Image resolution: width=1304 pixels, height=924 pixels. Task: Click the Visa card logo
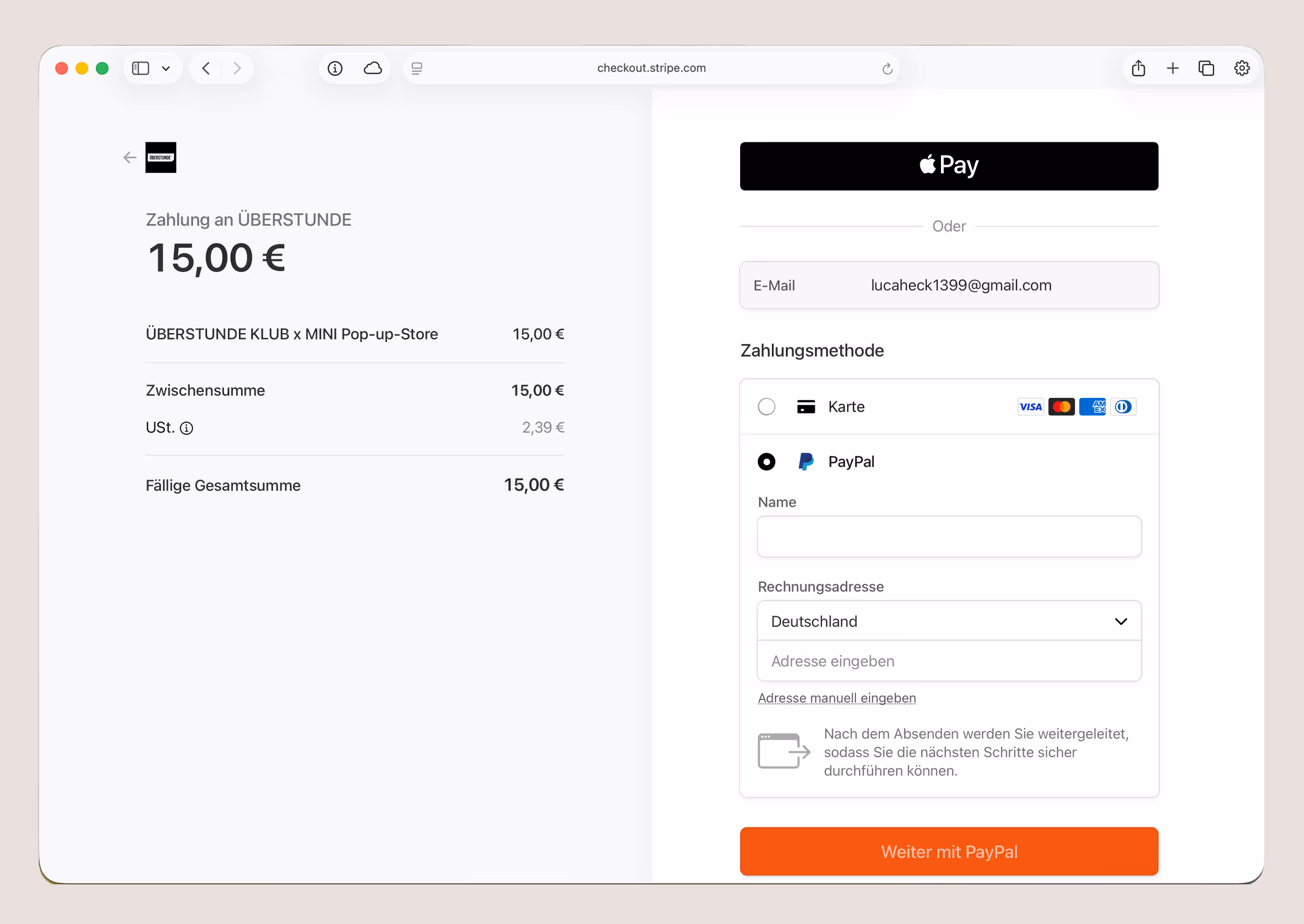[x=1030, y=407]
